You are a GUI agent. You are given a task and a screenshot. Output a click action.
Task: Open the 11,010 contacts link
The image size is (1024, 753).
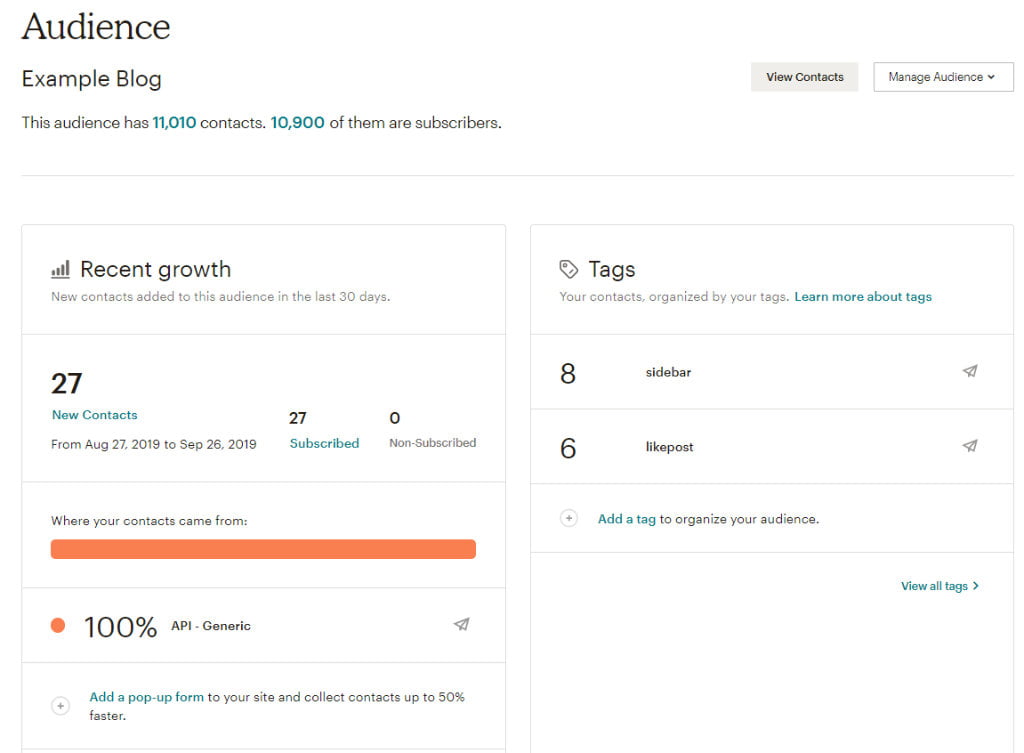(173, 122)
